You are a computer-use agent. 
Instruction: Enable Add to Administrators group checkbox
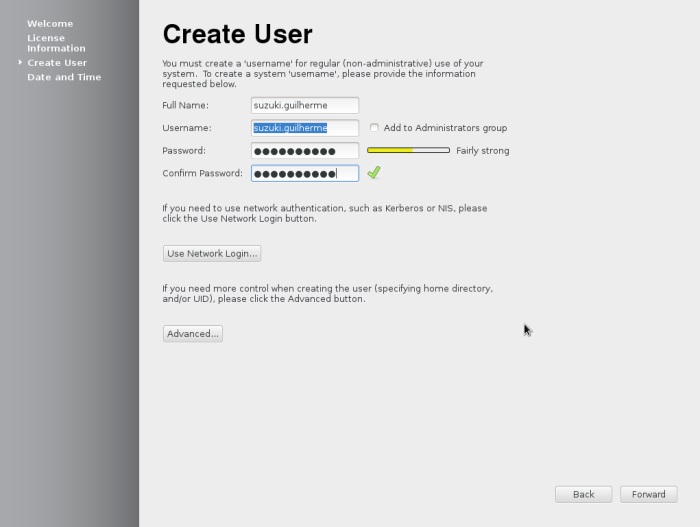pos(374,128)
